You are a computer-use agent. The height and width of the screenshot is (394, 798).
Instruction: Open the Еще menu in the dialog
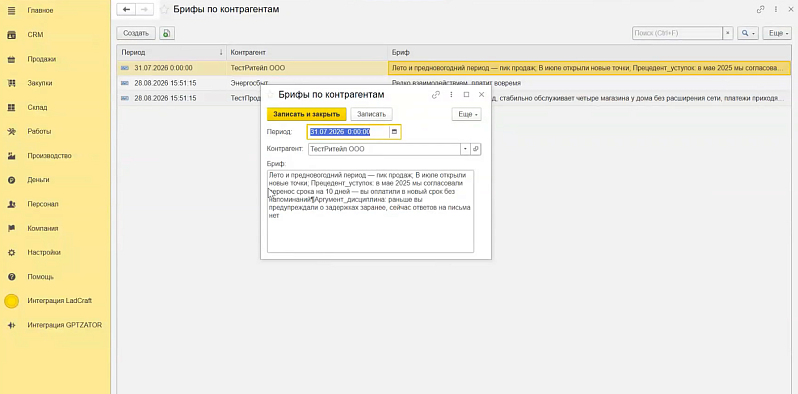click(467, 115)
